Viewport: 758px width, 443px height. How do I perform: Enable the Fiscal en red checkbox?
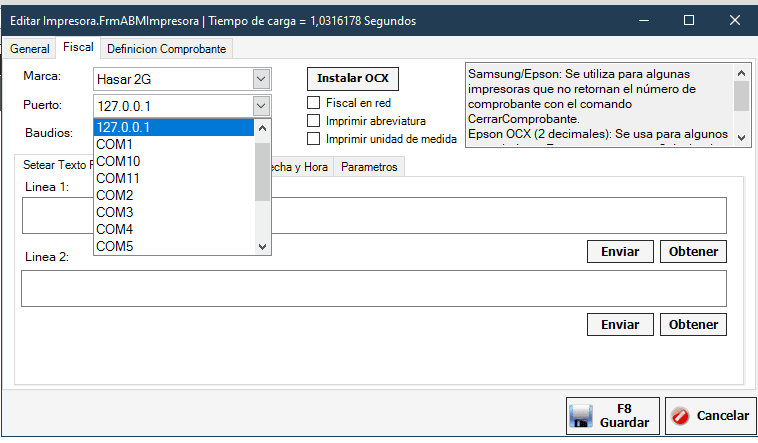pyautogui.click(x=314, y=103)
